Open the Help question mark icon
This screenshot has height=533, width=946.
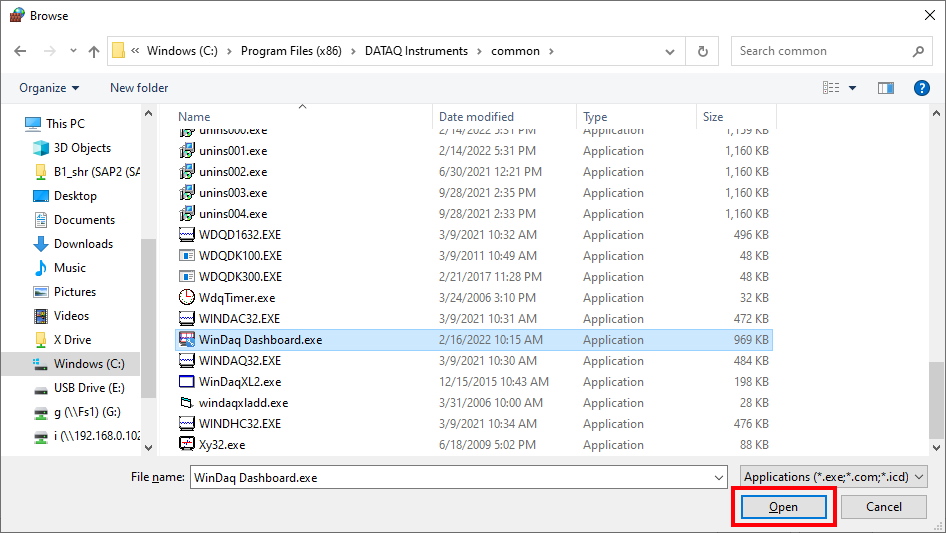[x=921, y=88]
